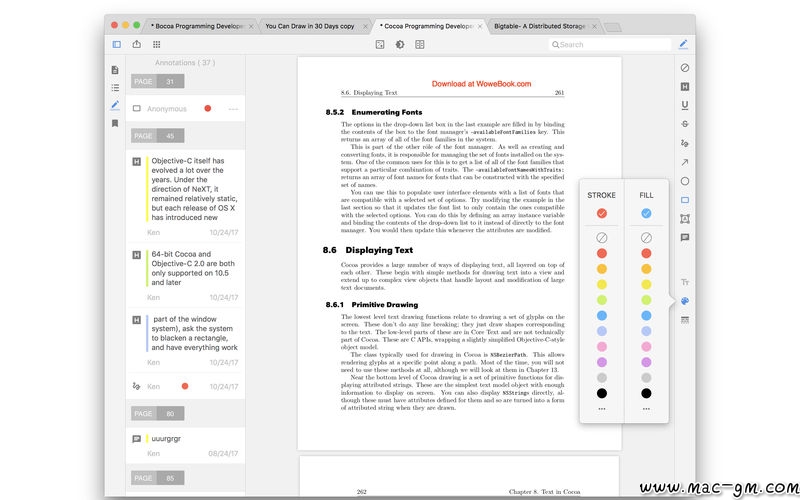Select the comment note tool
800x500 pixels.
tap(685, 238)
